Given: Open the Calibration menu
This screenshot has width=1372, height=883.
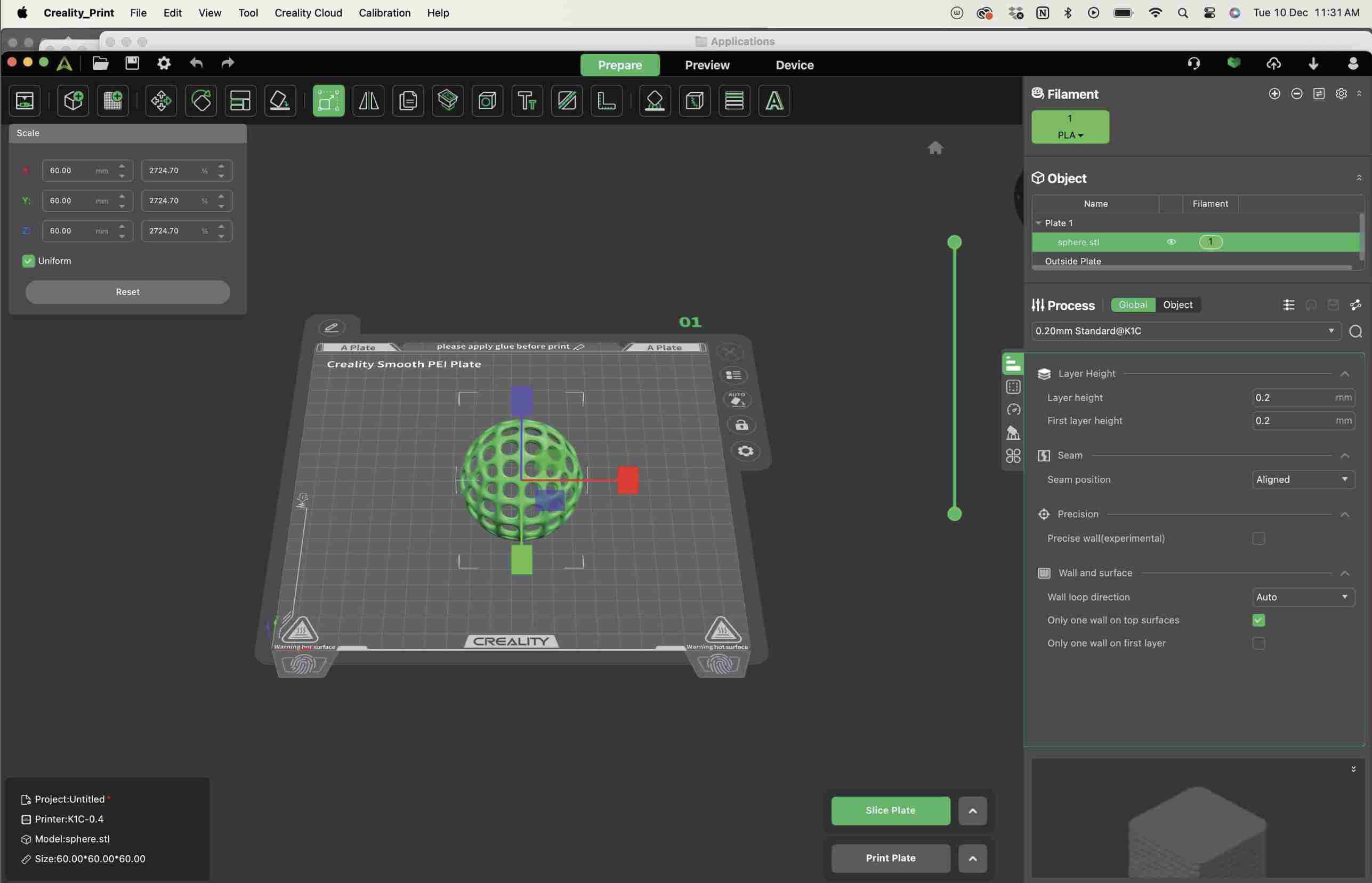Looking at the screenshot, I should click(384, 13).
